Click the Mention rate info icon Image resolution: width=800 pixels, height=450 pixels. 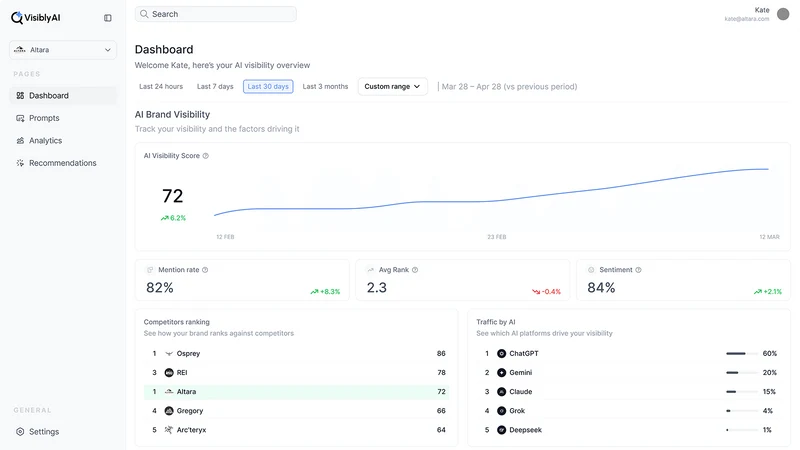pos(205,270)
